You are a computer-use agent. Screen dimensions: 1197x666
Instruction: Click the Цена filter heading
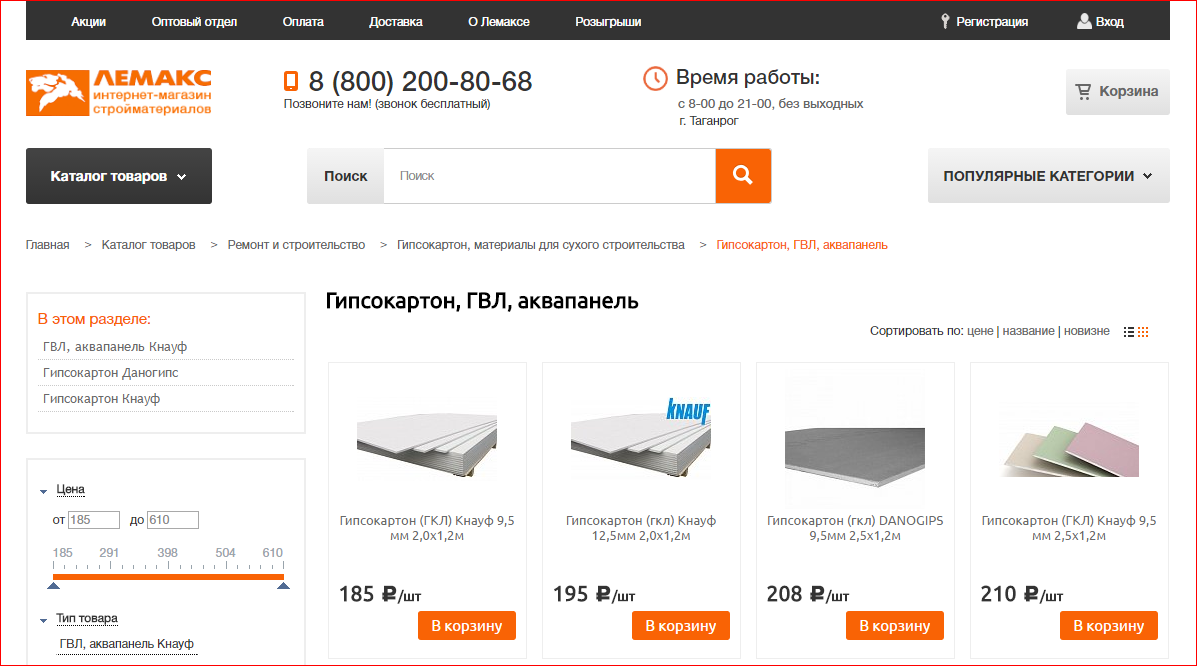(70, 490)
